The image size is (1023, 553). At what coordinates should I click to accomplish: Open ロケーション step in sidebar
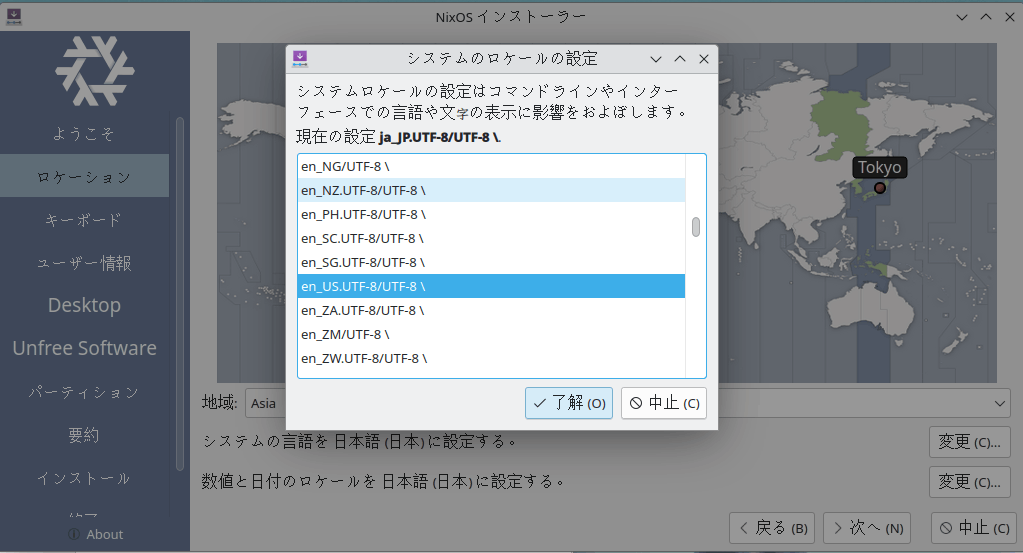coord(84,176)
